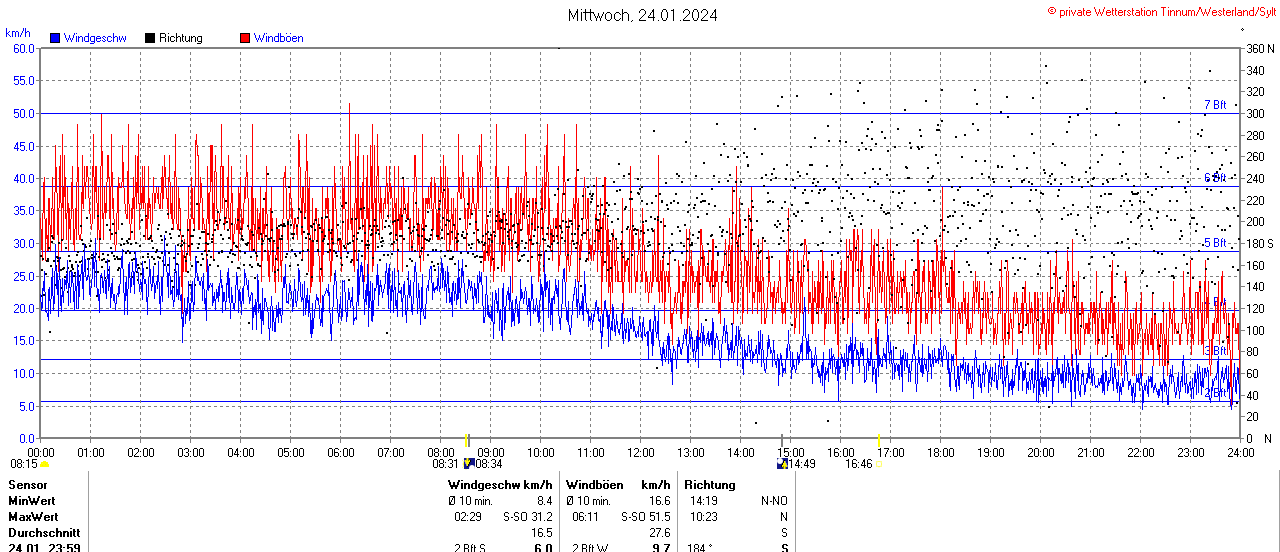Click the red Windböen legend swatch
Image resolution: width=1280 pixels, height=552 pixels.
245,38
